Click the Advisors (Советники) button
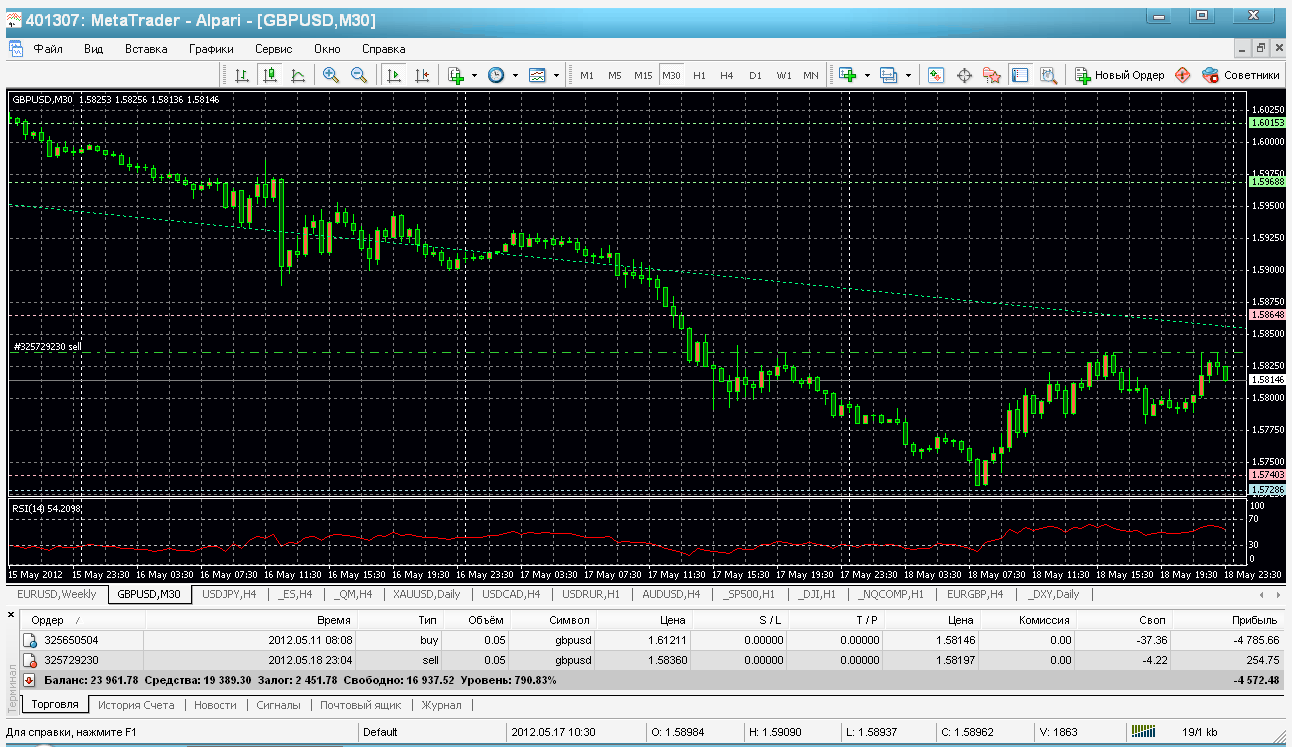Image resolution: width=1292 pixels, height=747 pixels. (x=1241, y=75)
